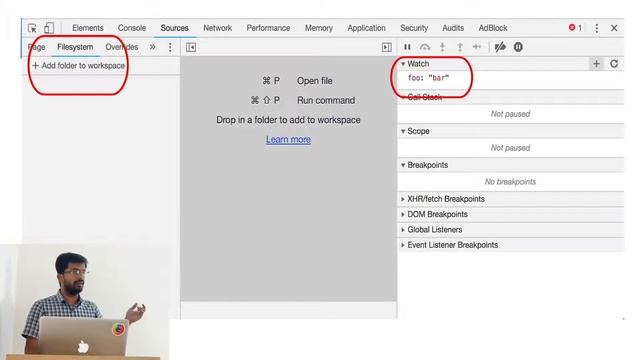Click the Step into function icon
This screenshot has height=360, width=640.
coord(442,47)
